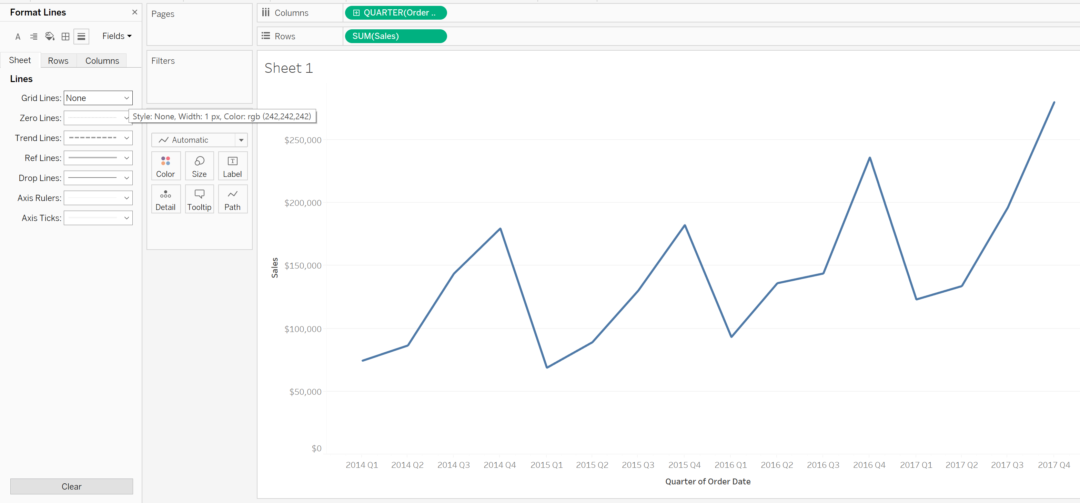Click the 2017 Q1 axis label
1080x503 pixels.
pyautogui.click(x=915, y=465)
